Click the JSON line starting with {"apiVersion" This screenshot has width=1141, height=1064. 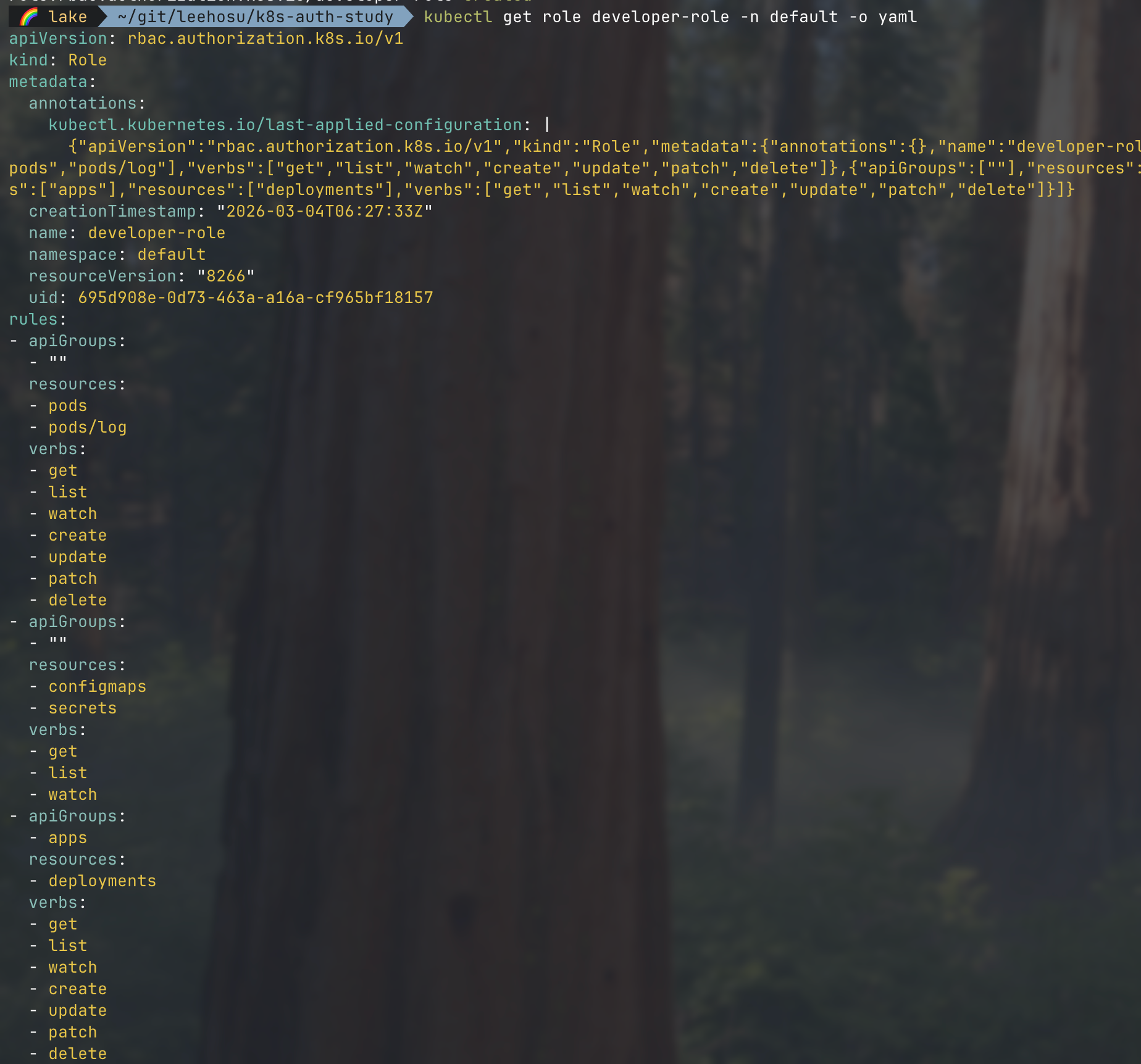tap(604, 146)
